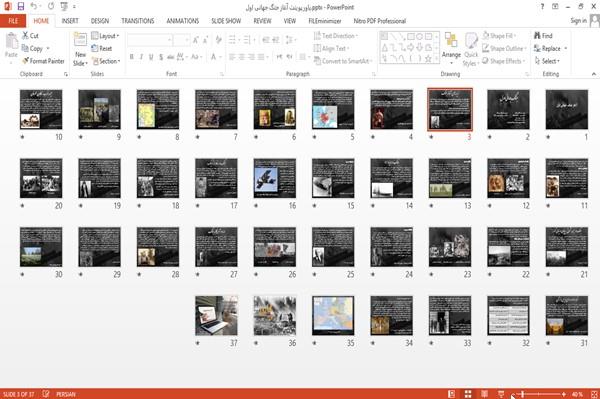Expand Text Direction dropdown
Screen dimensions: 600x399
pyautogui.click(x=336, y=36)
